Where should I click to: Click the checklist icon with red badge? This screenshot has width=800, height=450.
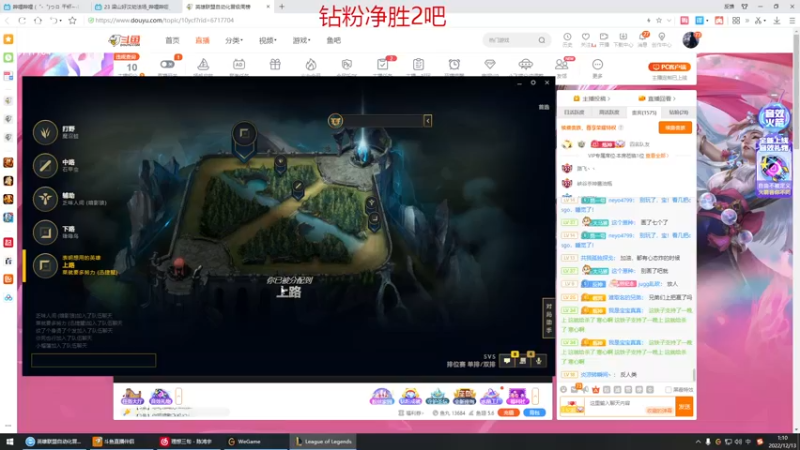coord(383,64)
